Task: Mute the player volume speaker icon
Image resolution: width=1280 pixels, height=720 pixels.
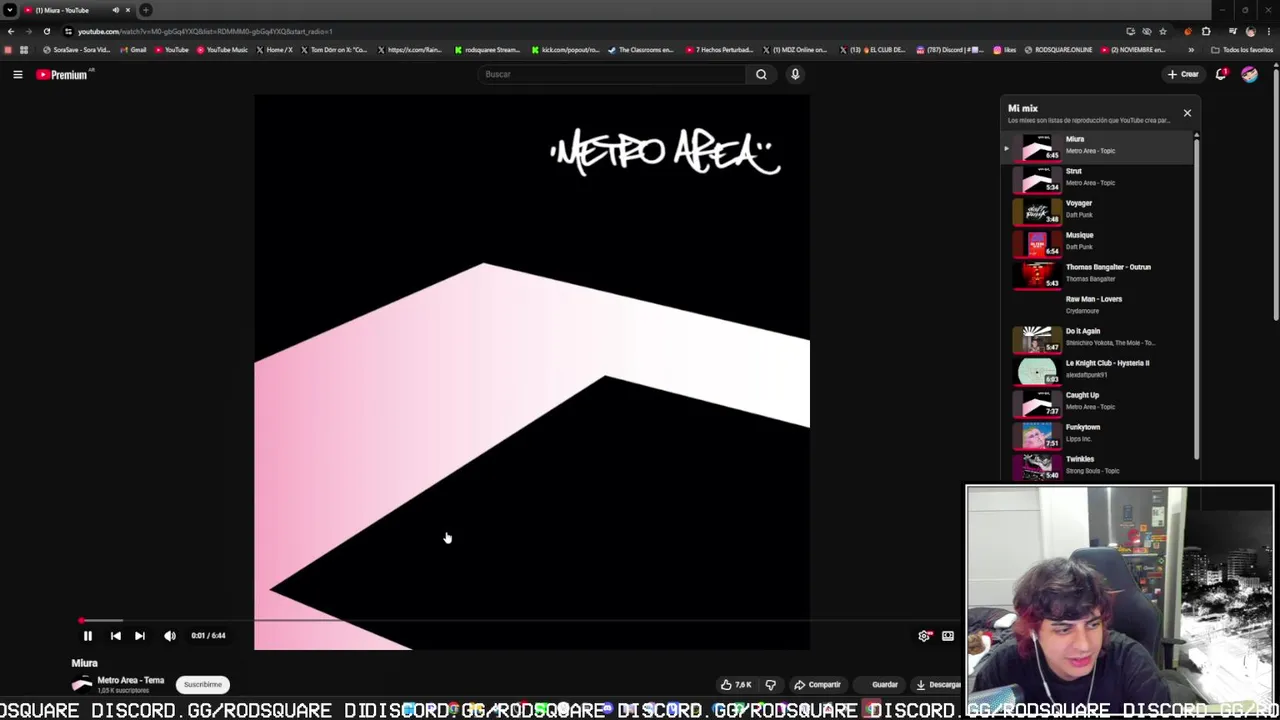Action: [x=170, y=636]
